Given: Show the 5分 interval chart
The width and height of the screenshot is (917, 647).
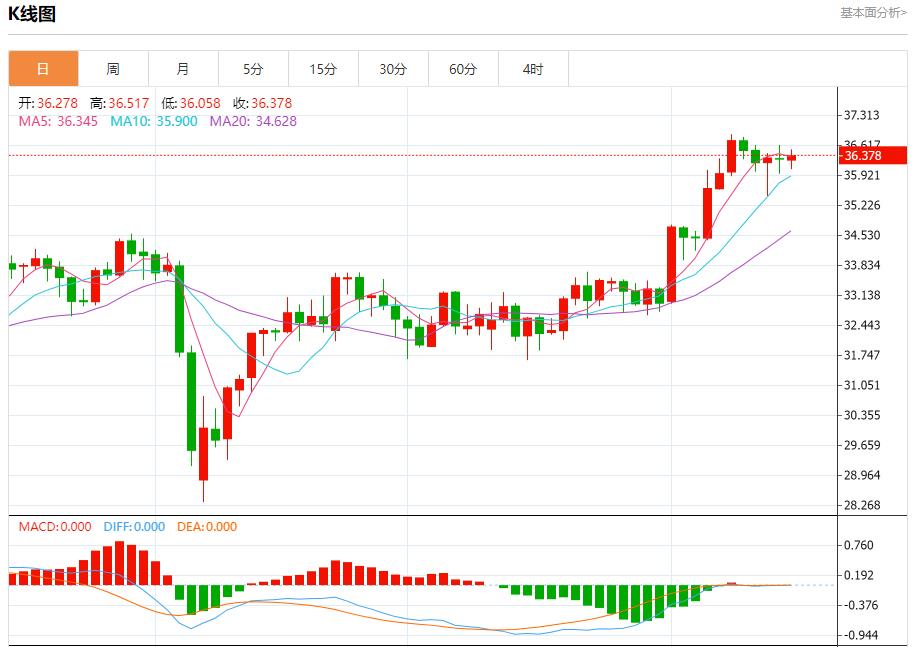Looking at the screenshot, I should (253, 69).
